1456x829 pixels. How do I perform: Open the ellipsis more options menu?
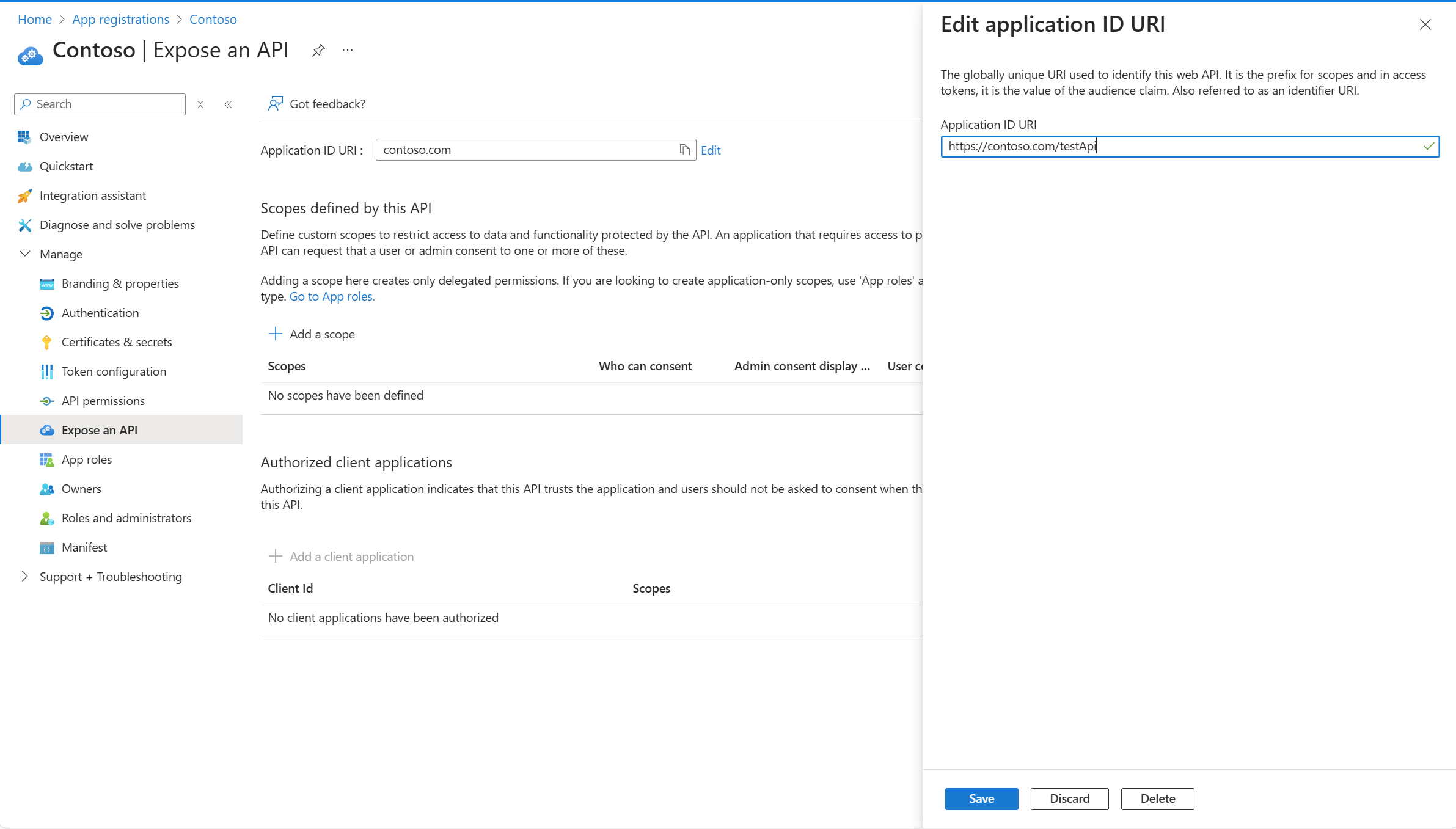pyautogui.click(x=348, y=51)
